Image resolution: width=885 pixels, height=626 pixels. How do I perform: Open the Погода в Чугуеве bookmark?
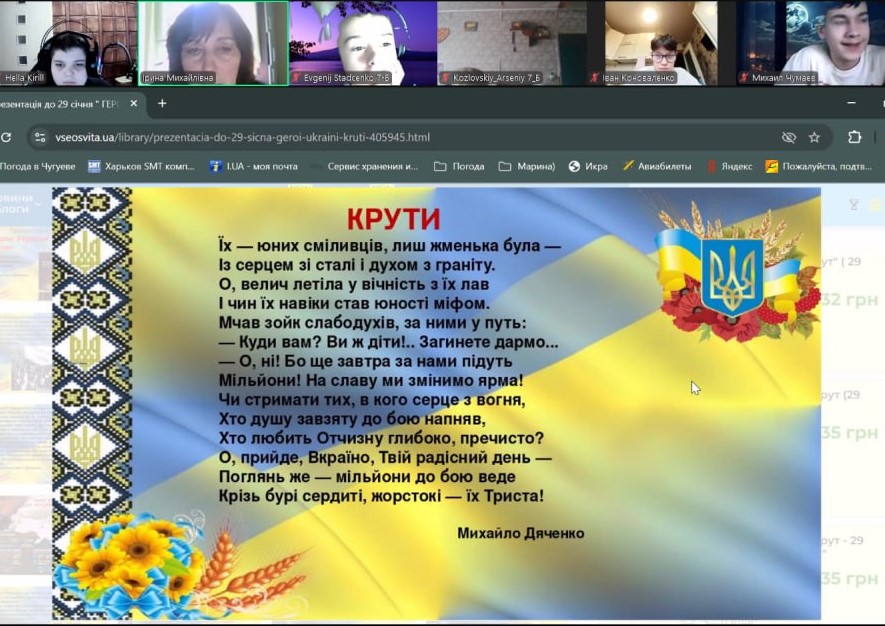(x=38, y=166)
